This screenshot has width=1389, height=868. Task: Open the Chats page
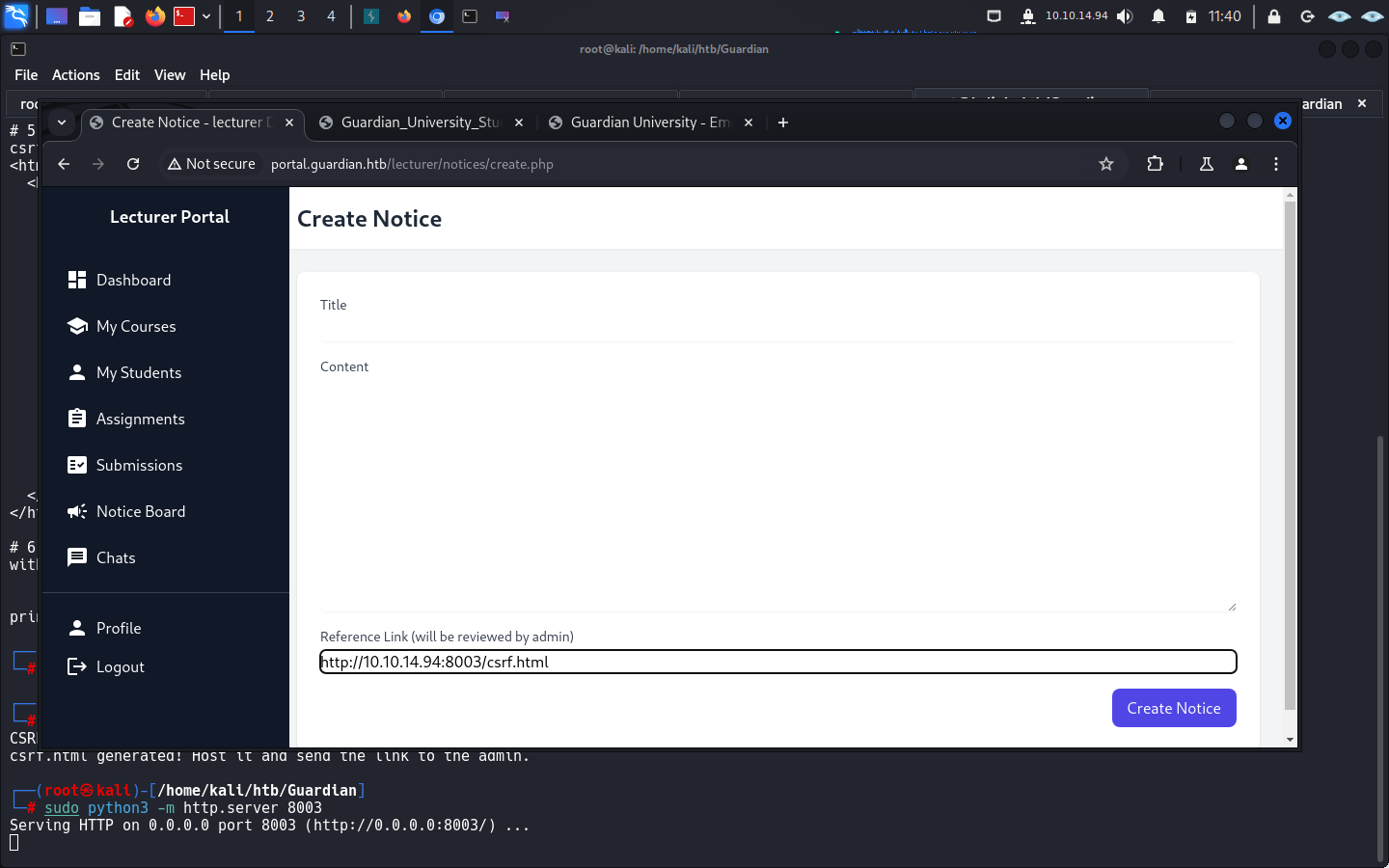click(101, 557)
